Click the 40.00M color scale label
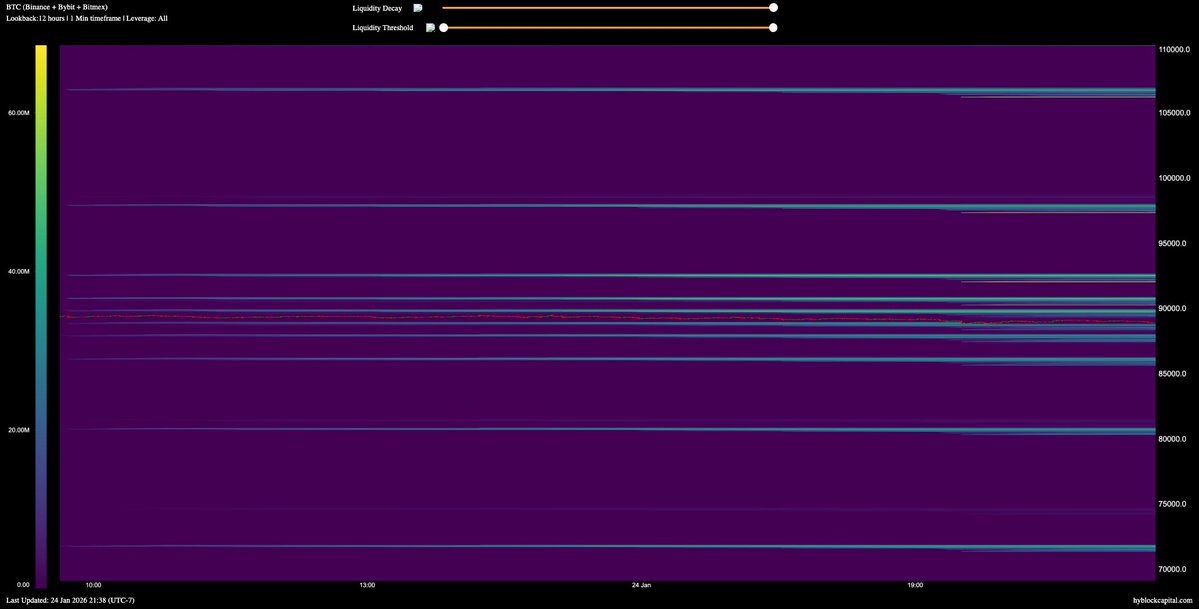The width and height of the screenshot is (1199, 609). point(19,272)
